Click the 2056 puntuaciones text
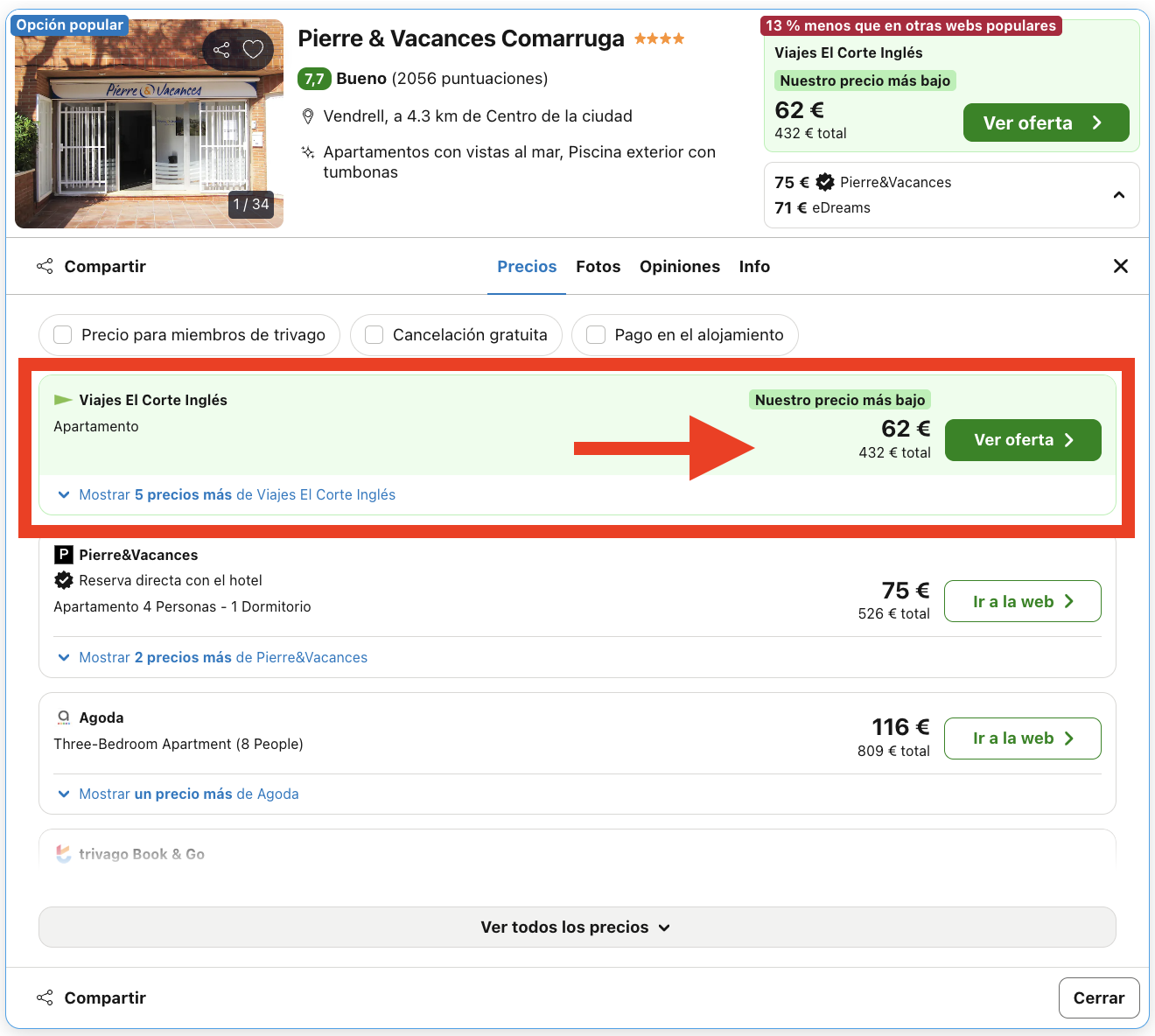The height and width of the screenshot is (1036, 1155). tap(470, 79)
